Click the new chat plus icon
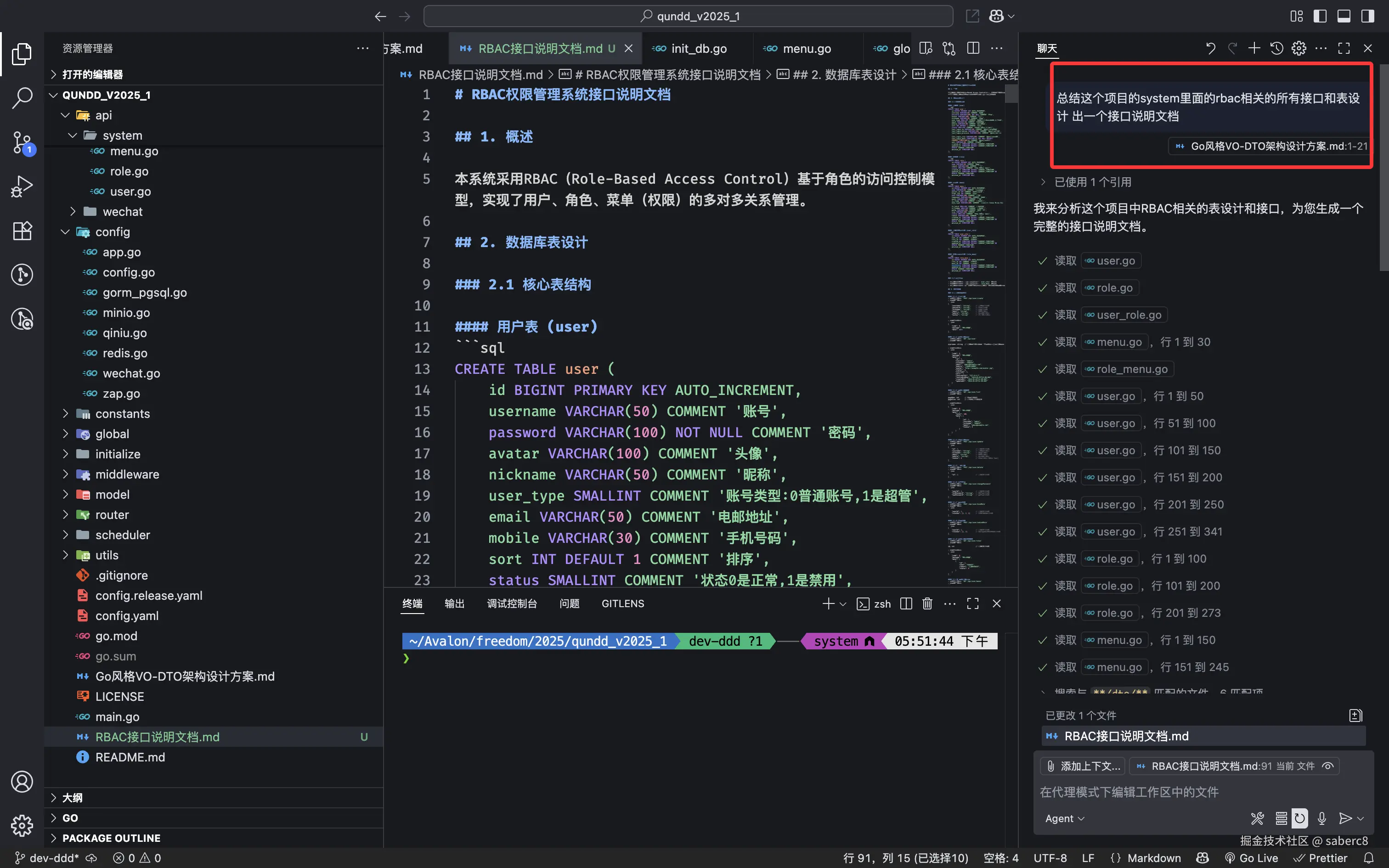Screen dimensions: 1389x868 (1254, 48)
